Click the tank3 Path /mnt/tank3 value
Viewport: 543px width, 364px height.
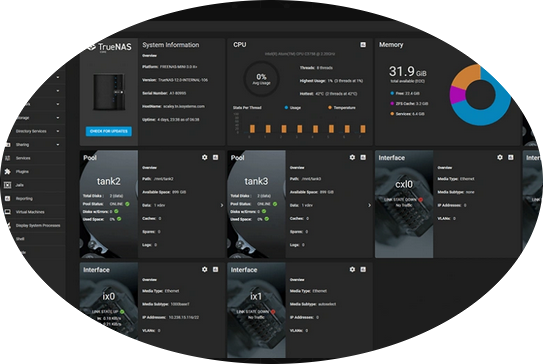[311, 179]
